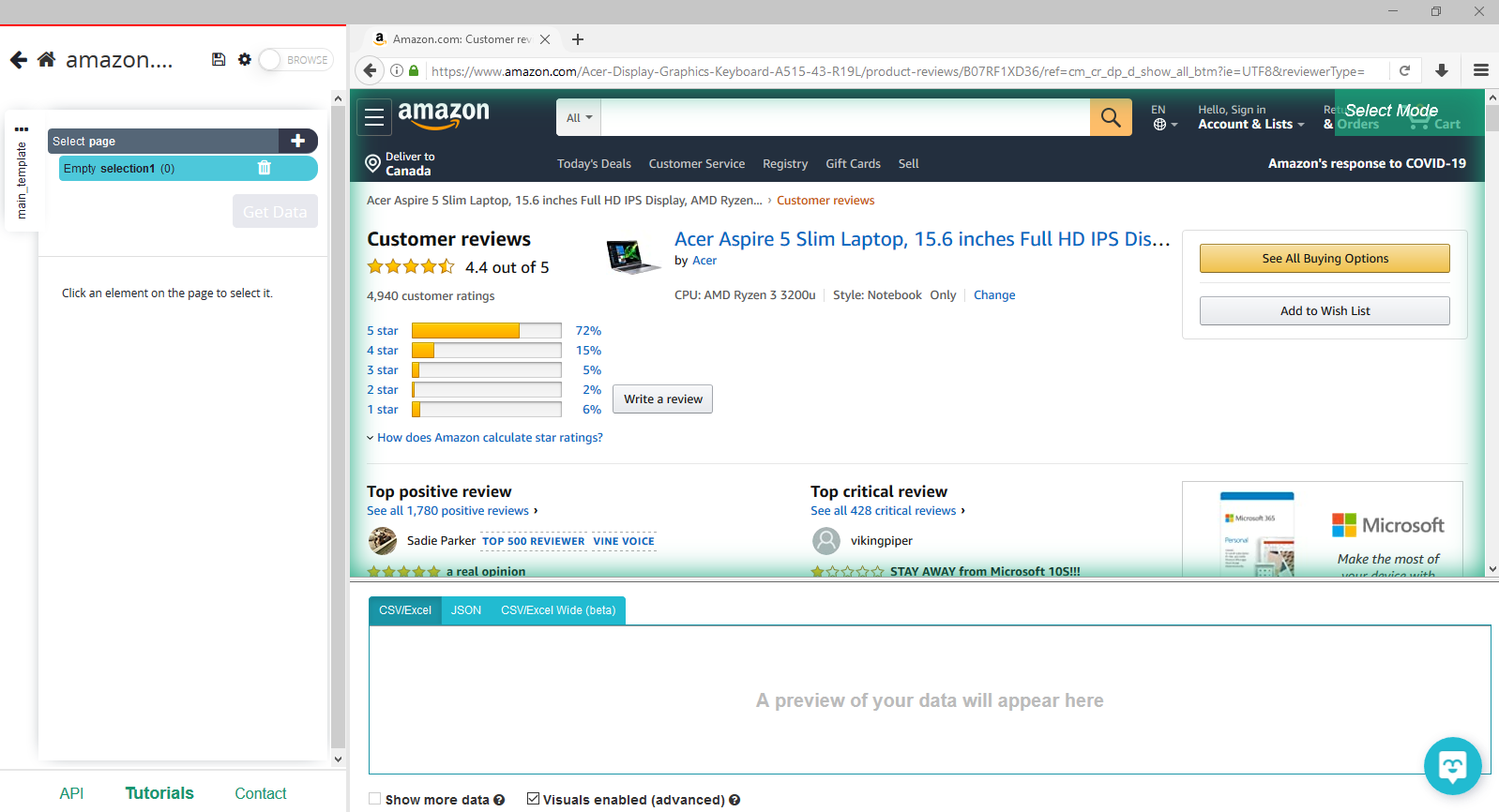Image resolution: width=1499 pixels, height=812 pixels.
Task: Open the All departments search dropdown
Action: (x=579, y=117)
